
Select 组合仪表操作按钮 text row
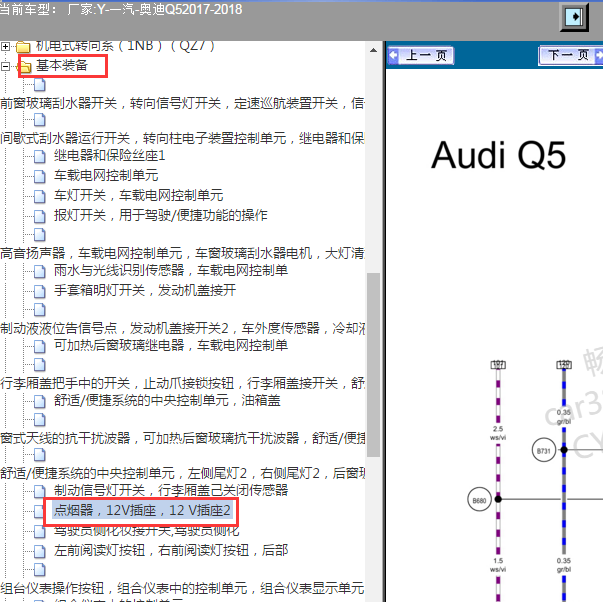tap(182, 588)
